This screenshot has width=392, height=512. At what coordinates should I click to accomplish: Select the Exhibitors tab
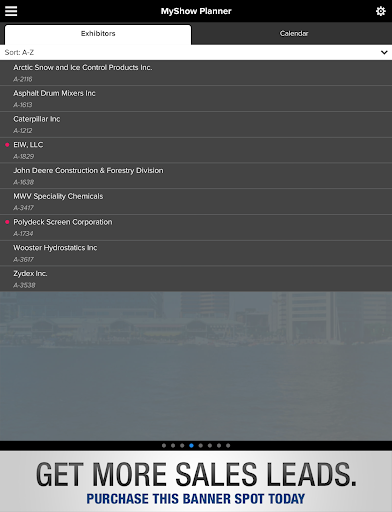point(98,34)
